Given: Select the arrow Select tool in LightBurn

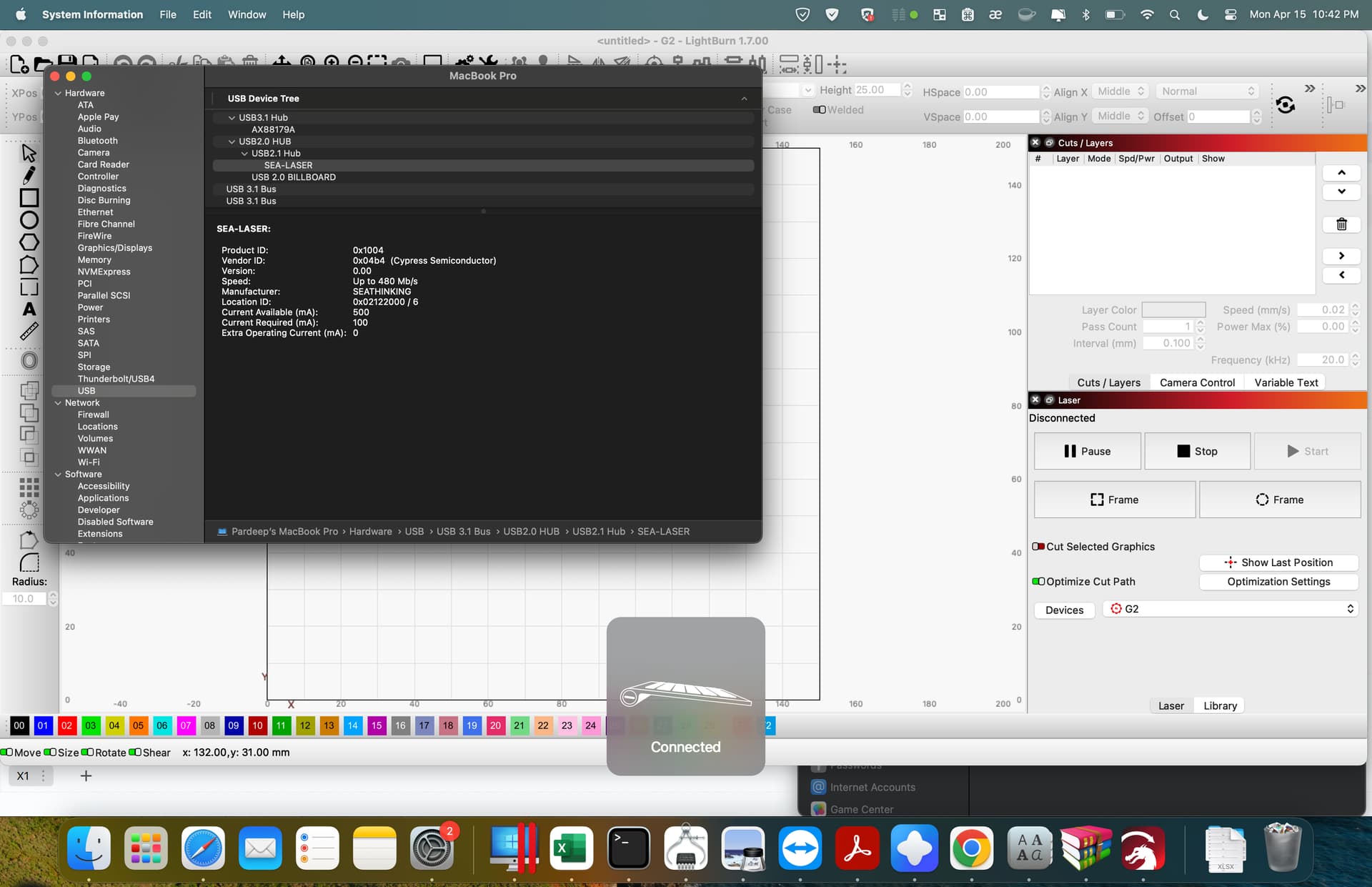Looking at the screenshot, I should (29, 152).
